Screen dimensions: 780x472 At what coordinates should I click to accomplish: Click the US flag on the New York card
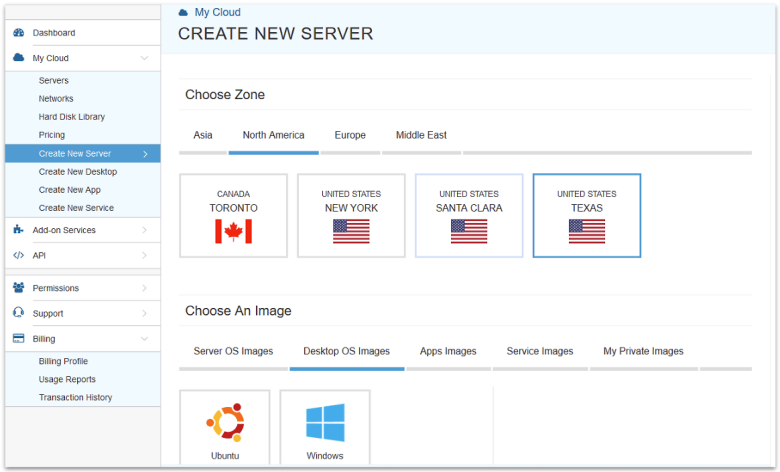coord(351,231)
